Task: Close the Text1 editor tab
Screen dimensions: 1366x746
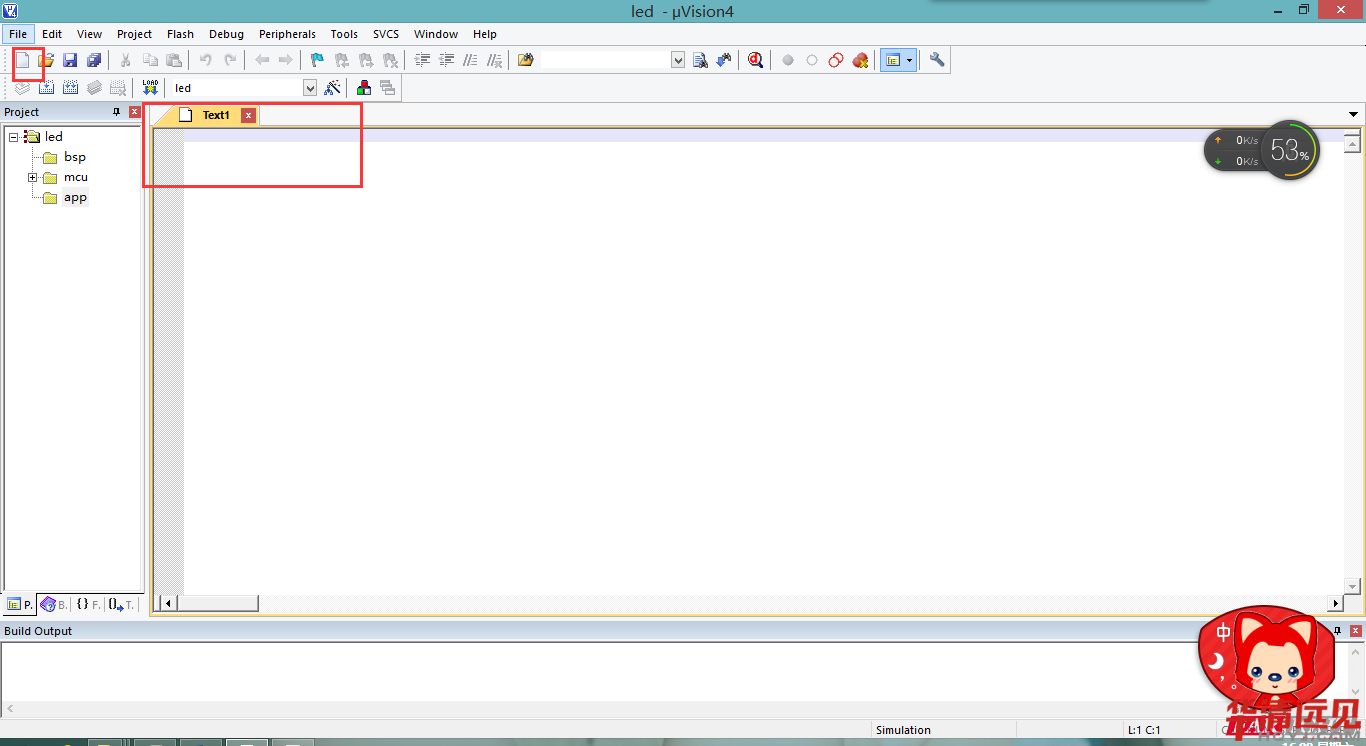Action: (249, 116)
